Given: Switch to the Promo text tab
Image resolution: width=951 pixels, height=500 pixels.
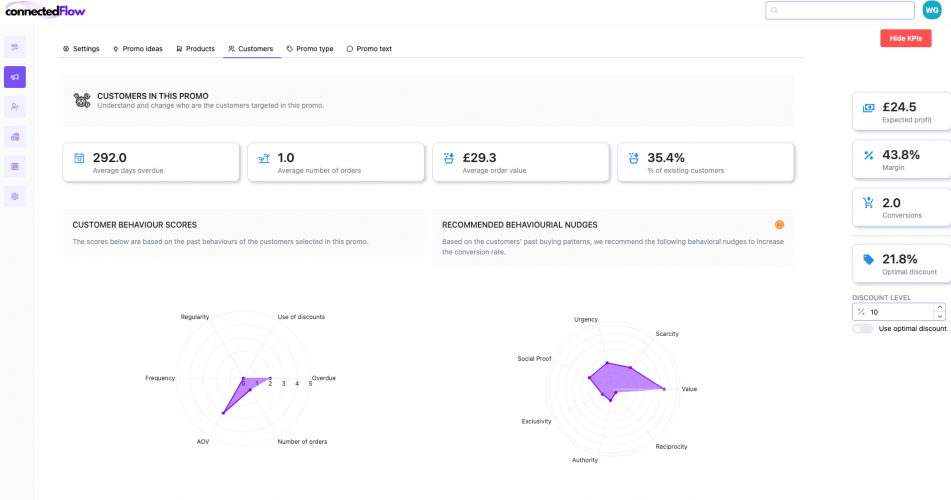Looking at the screenshot, I should 369,49.
